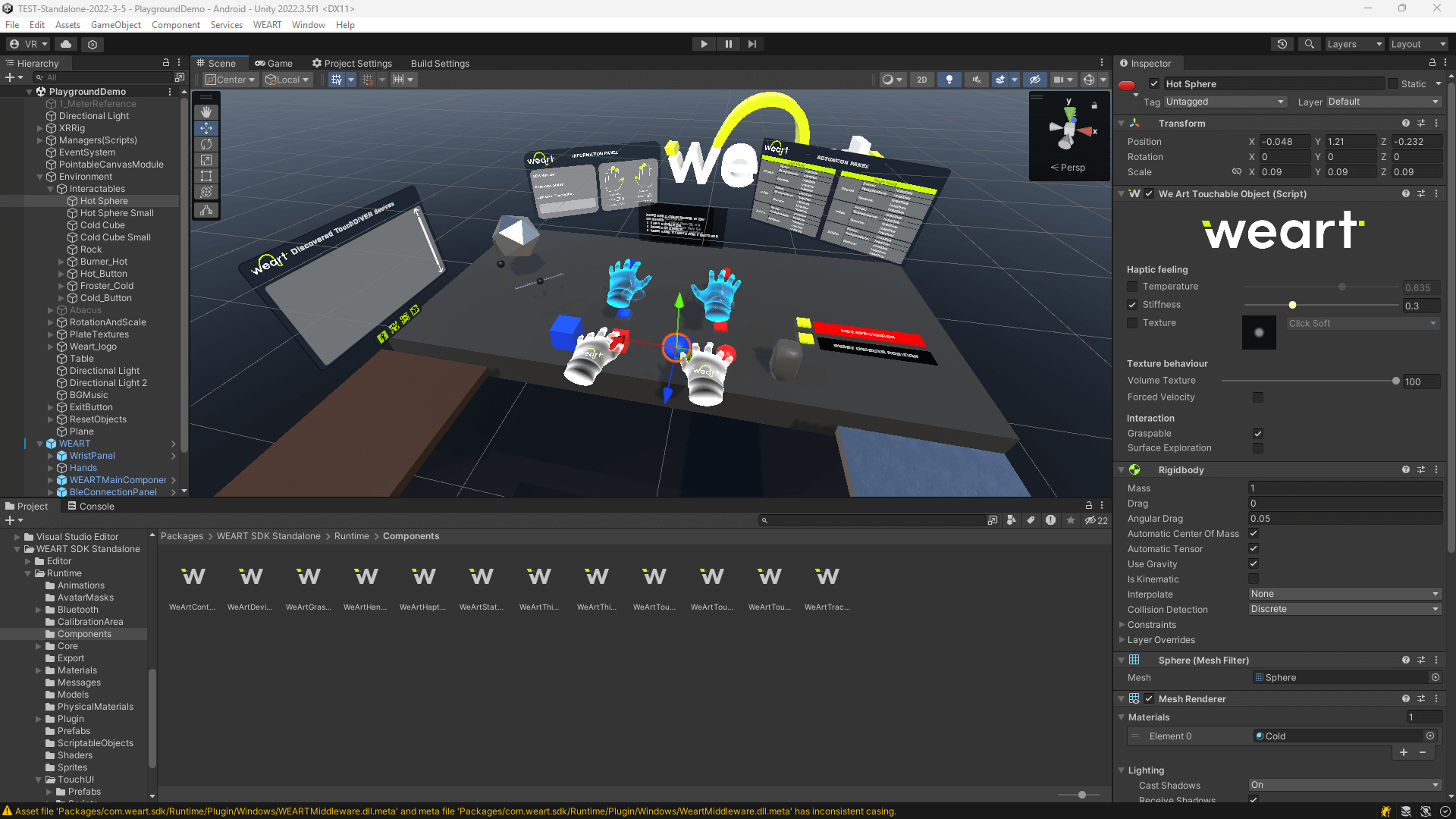Toggle scene lighting bulb icon
The height and width of the screenshot is (819, 1456).
949,80
